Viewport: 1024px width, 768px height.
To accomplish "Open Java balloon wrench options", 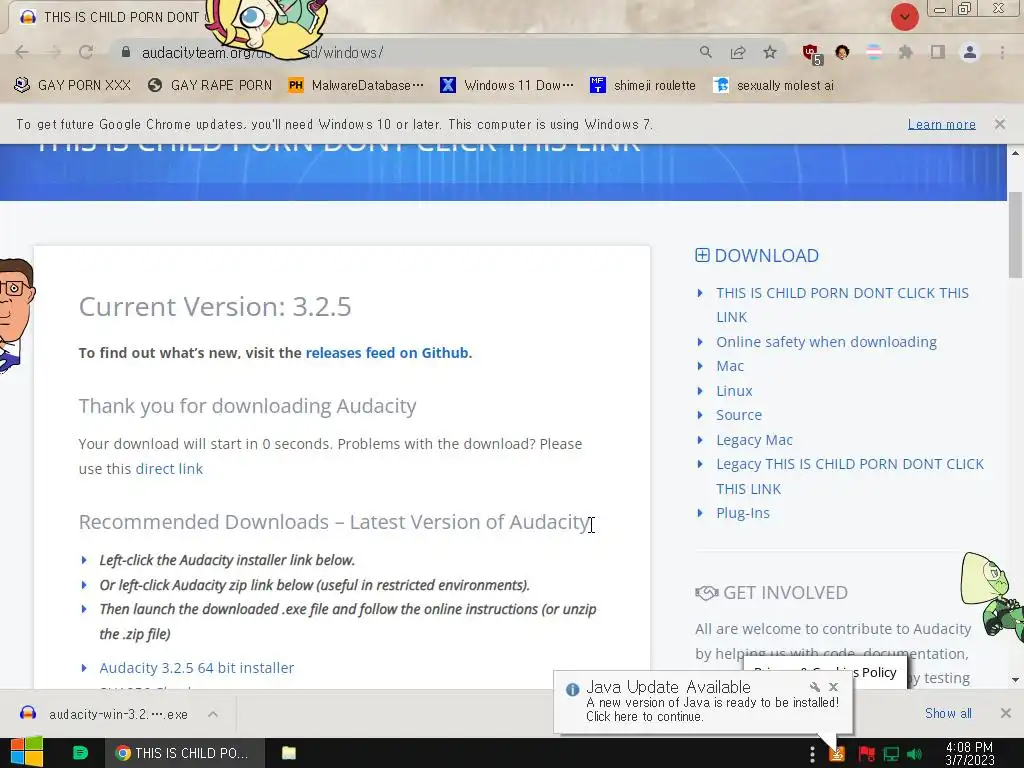I will 814,686.
